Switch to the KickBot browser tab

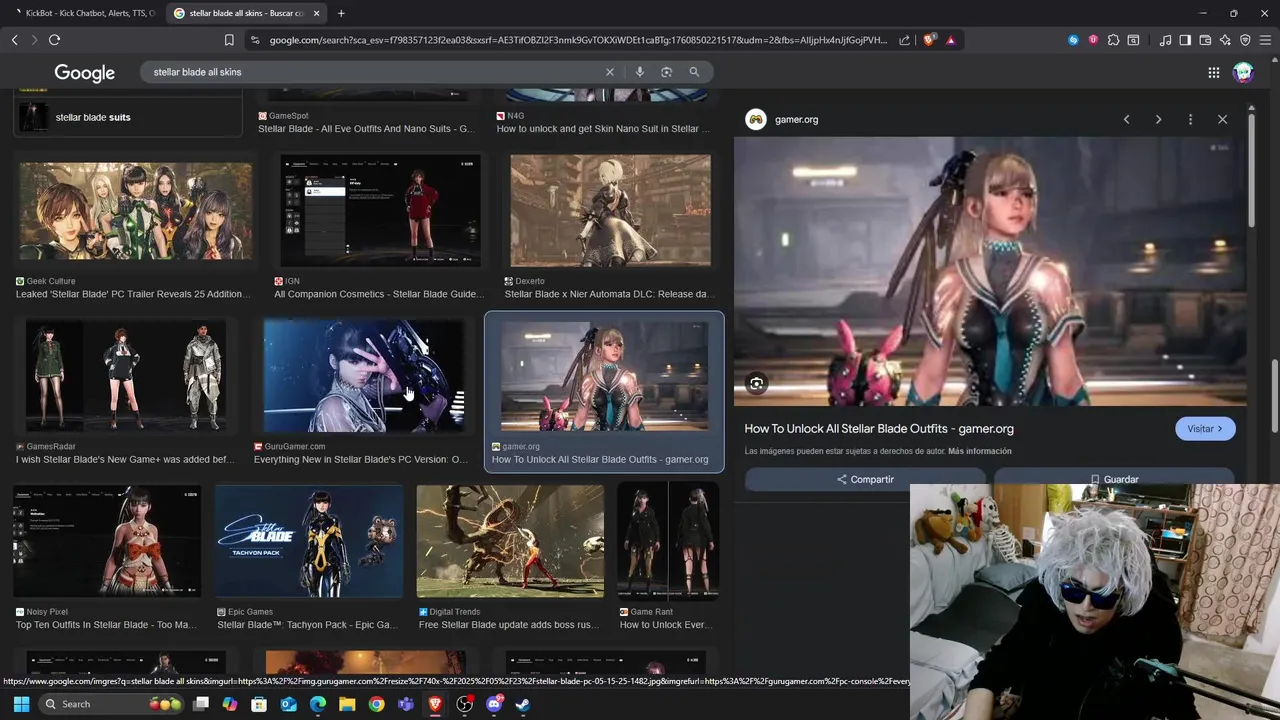point(85,13)
